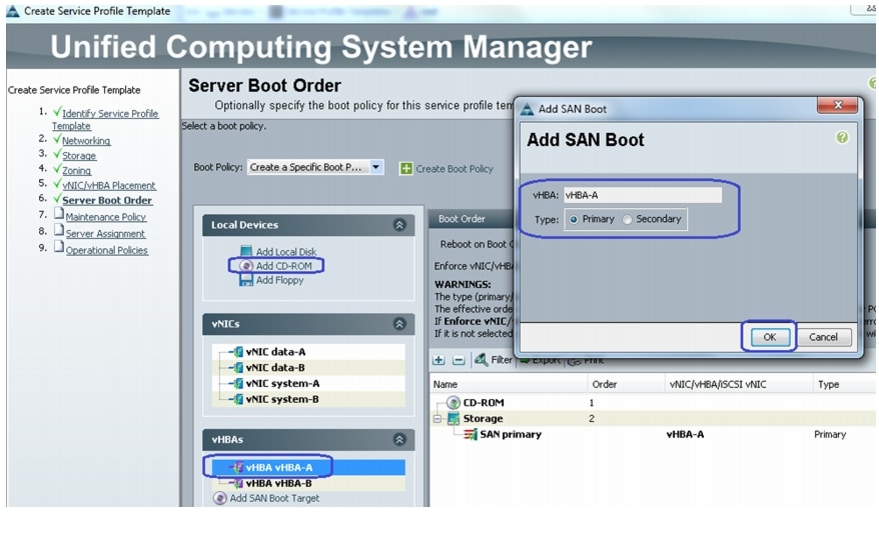
Task: Click the green plus Create Boot Policy icon
Action: coord(406,168)
